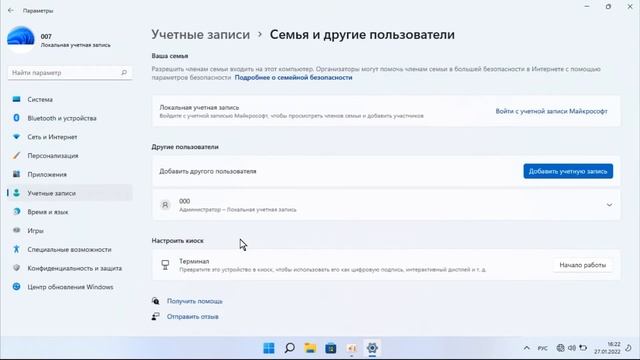640x360 pixels.
Task: Click the Центр обновления Windows icon
Action: 16,287
